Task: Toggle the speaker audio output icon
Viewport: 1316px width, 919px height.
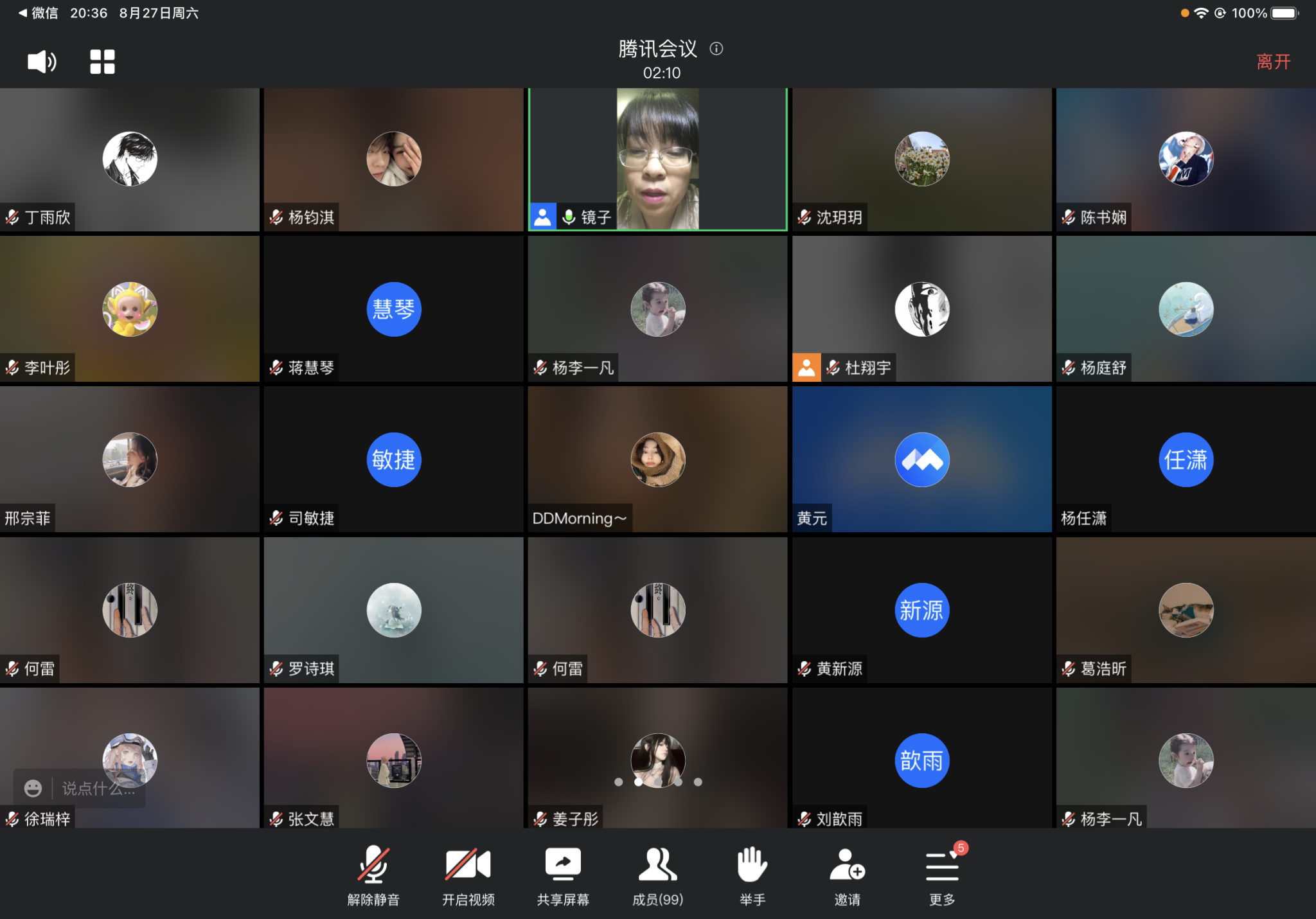Action: (x=42, y=62)
